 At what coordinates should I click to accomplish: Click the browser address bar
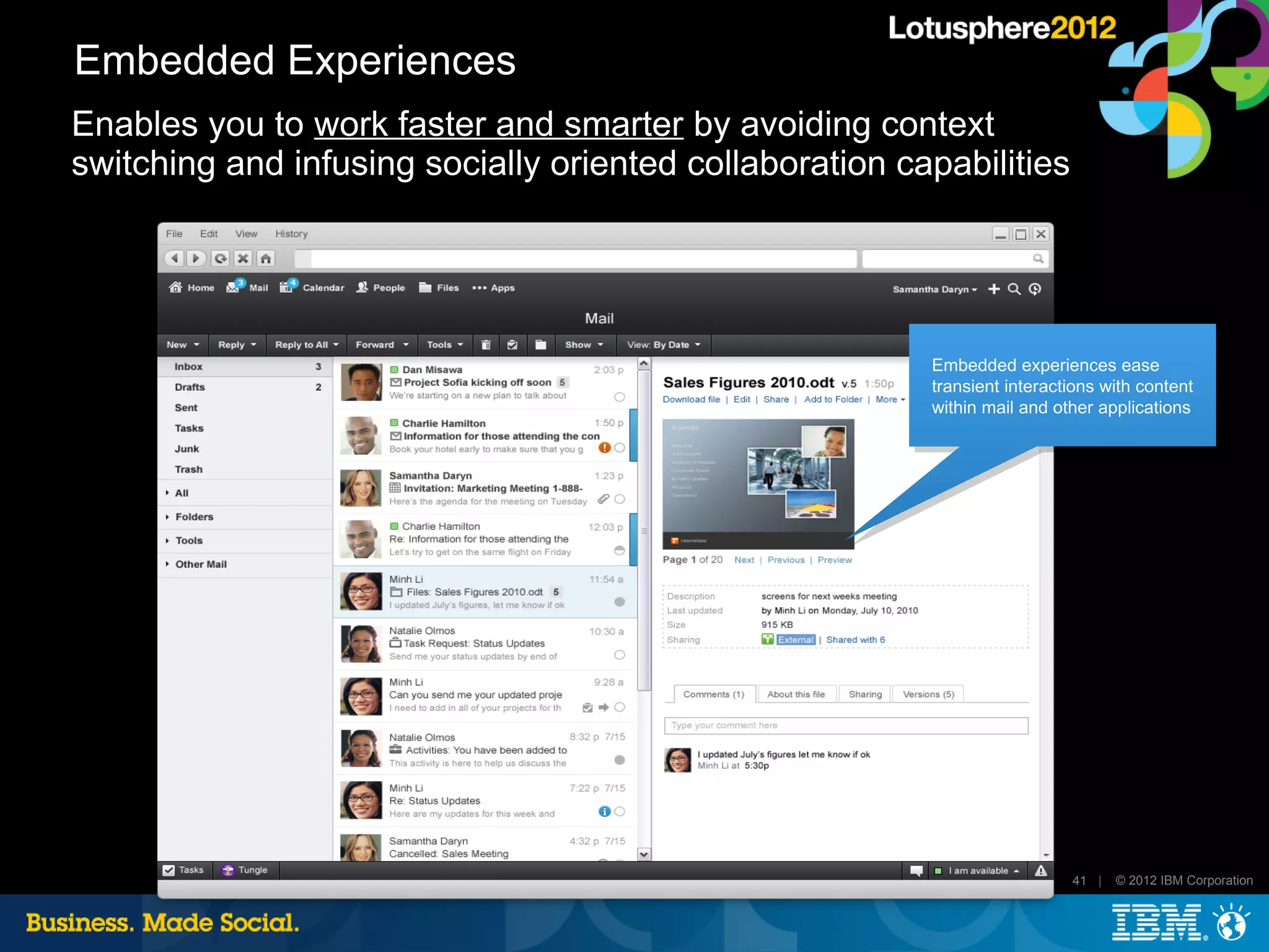point(576,258)
